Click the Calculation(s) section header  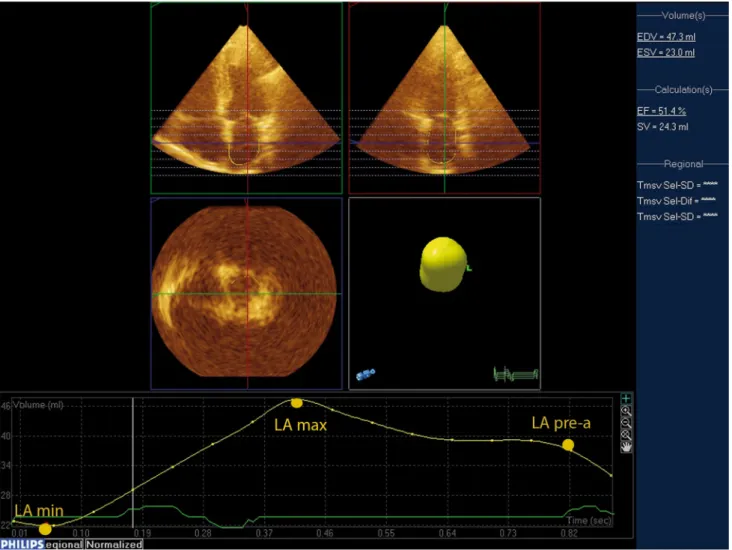point(683,90)
